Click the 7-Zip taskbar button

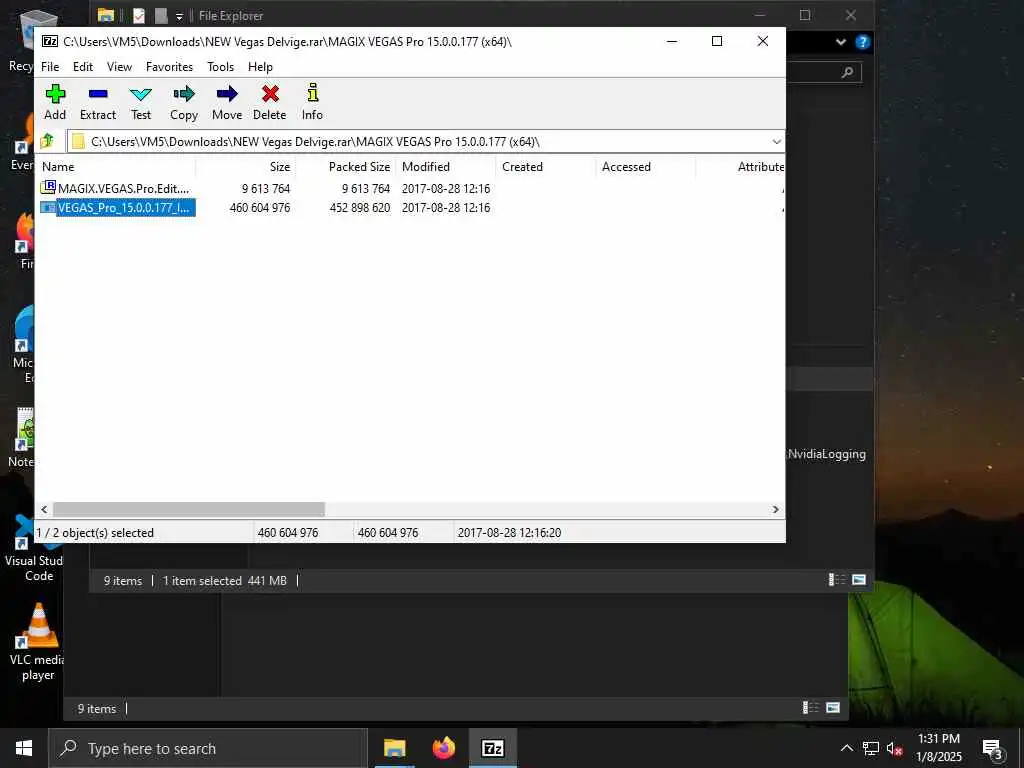click(492, 748)
